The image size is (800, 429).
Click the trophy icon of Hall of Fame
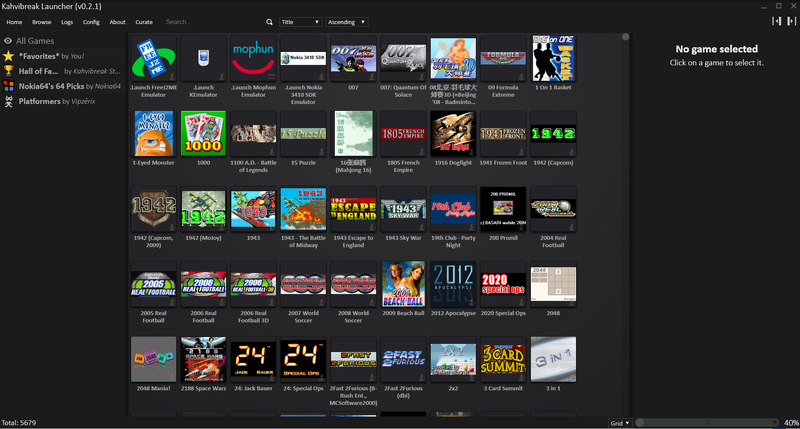8,71
